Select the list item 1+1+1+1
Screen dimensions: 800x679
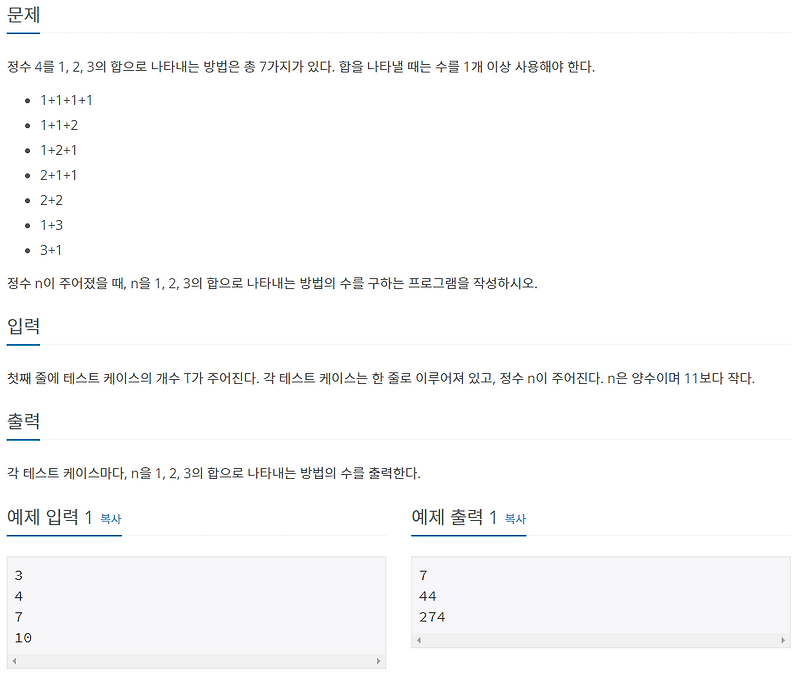[66, 100]
